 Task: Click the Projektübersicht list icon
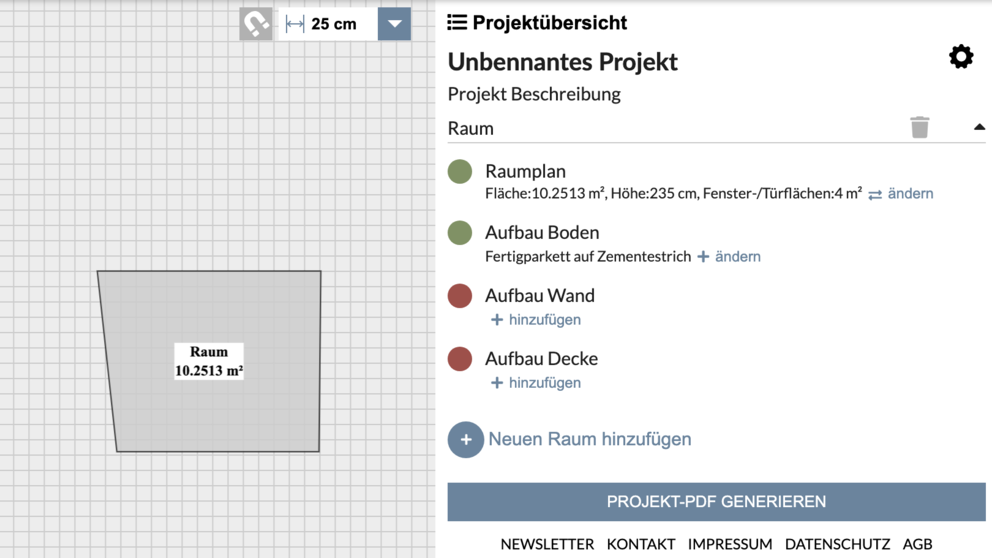(457, 23)
